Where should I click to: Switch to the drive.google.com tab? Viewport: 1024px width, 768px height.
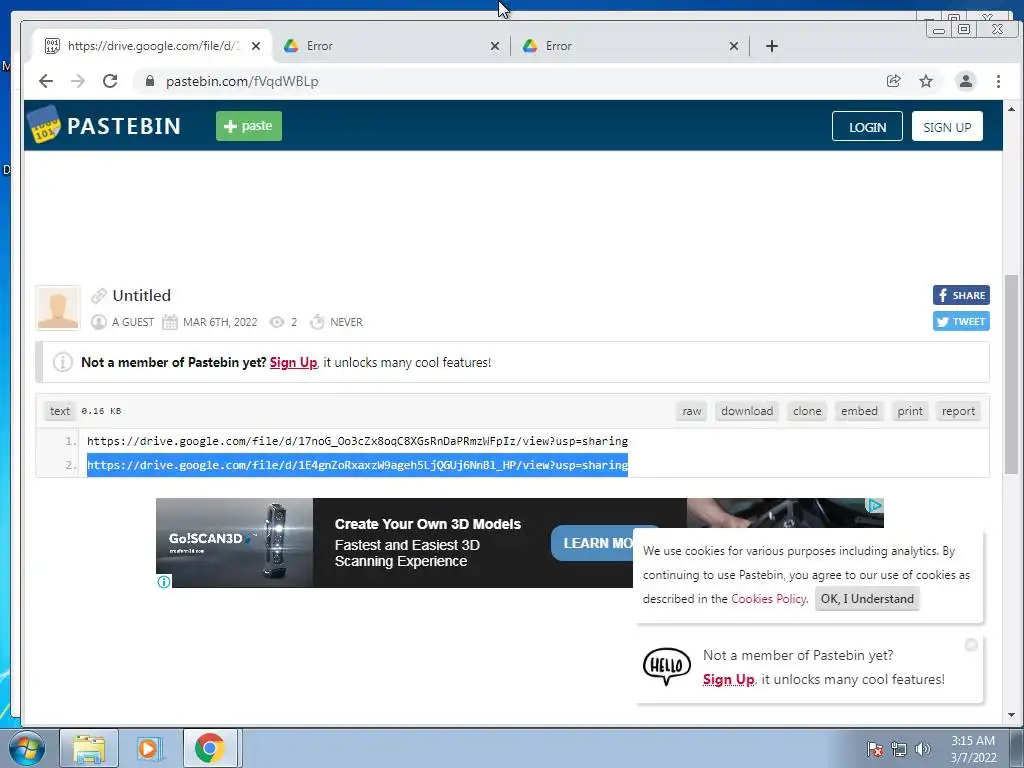[153, 46]
